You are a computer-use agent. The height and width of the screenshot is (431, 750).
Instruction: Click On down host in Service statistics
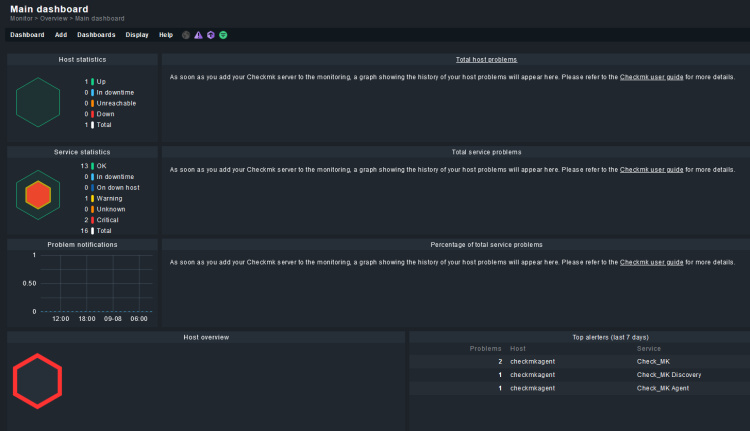(x=118, y=188)
